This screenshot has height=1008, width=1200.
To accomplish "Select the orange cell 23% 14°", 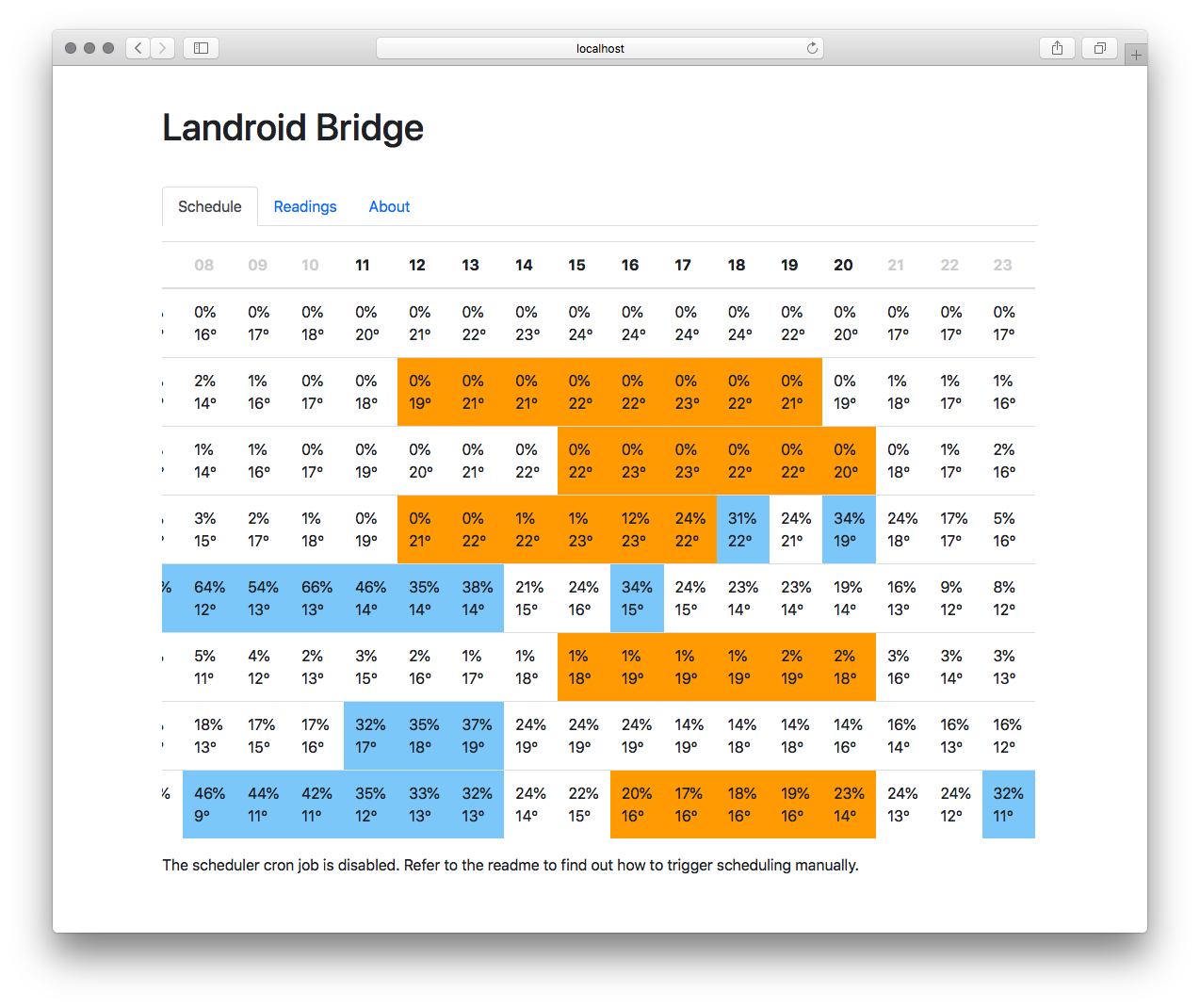I will point(849,805).
